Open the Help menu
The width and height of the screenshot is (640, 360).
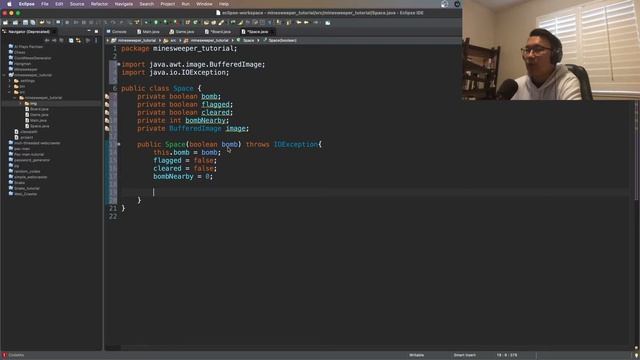(224, 4)
